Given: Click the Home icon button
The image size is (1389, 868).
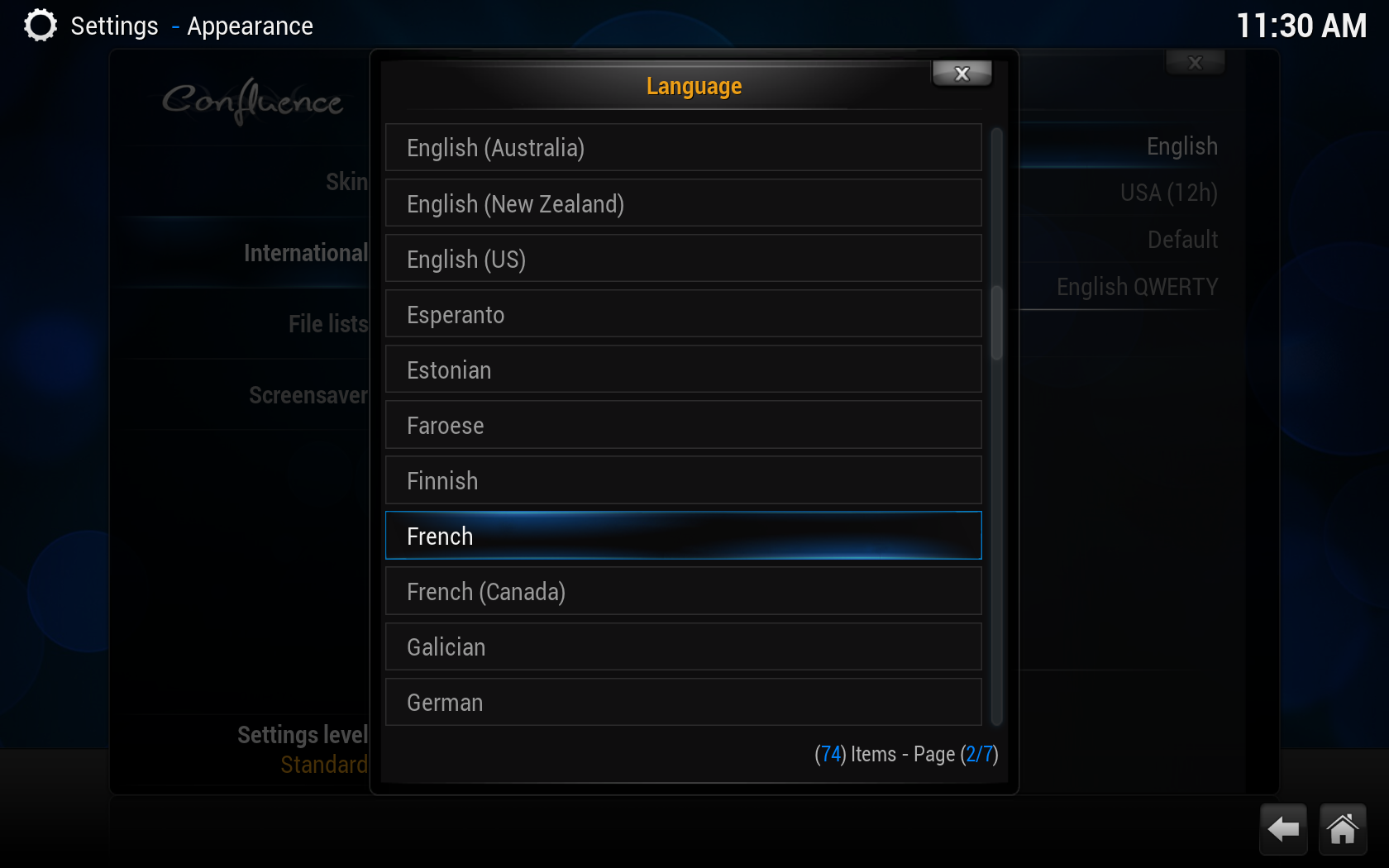Looking at the screenshot, I should pyautogui.click(x=1343, y=828).
